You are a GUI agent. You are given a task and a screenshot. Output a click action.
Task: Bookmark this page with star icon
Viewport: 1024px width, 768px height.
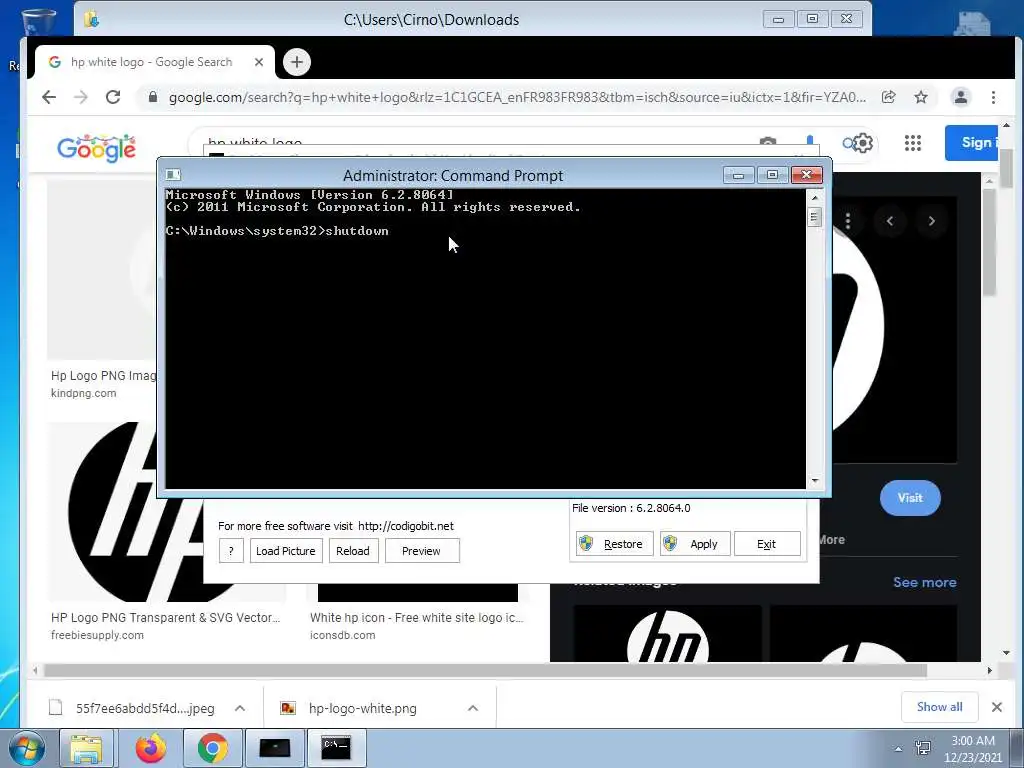921,97
